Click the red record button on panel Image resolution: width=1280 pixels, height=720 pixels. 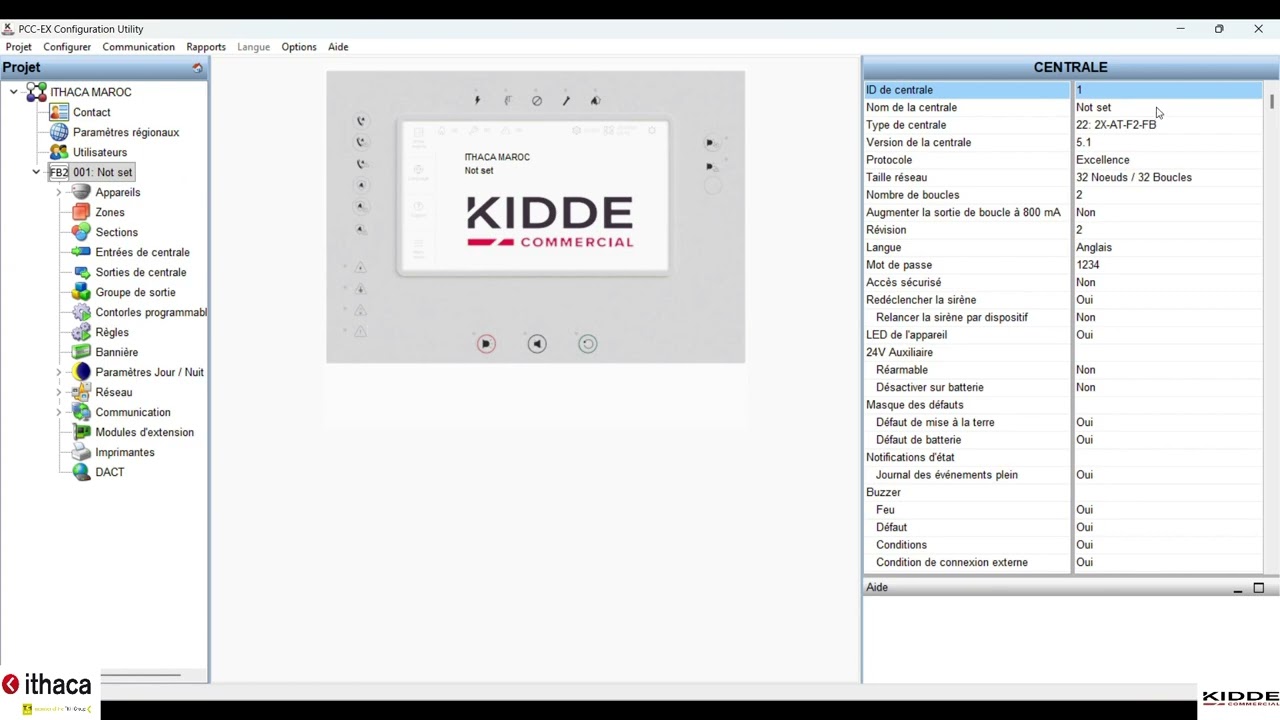coord(486,344)
